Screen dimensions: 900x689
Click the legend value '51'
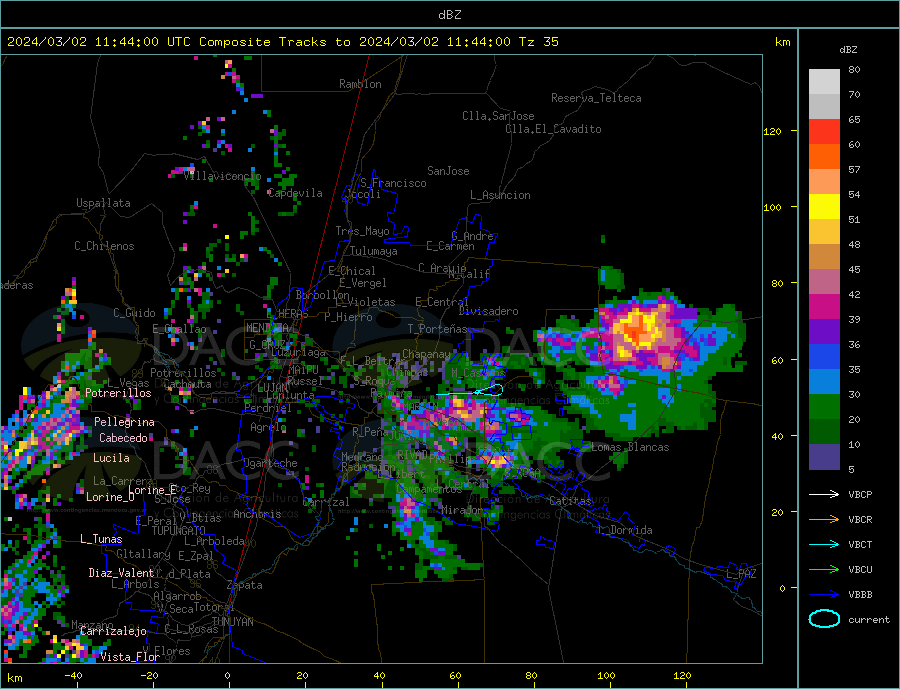[x=854, y=219]
